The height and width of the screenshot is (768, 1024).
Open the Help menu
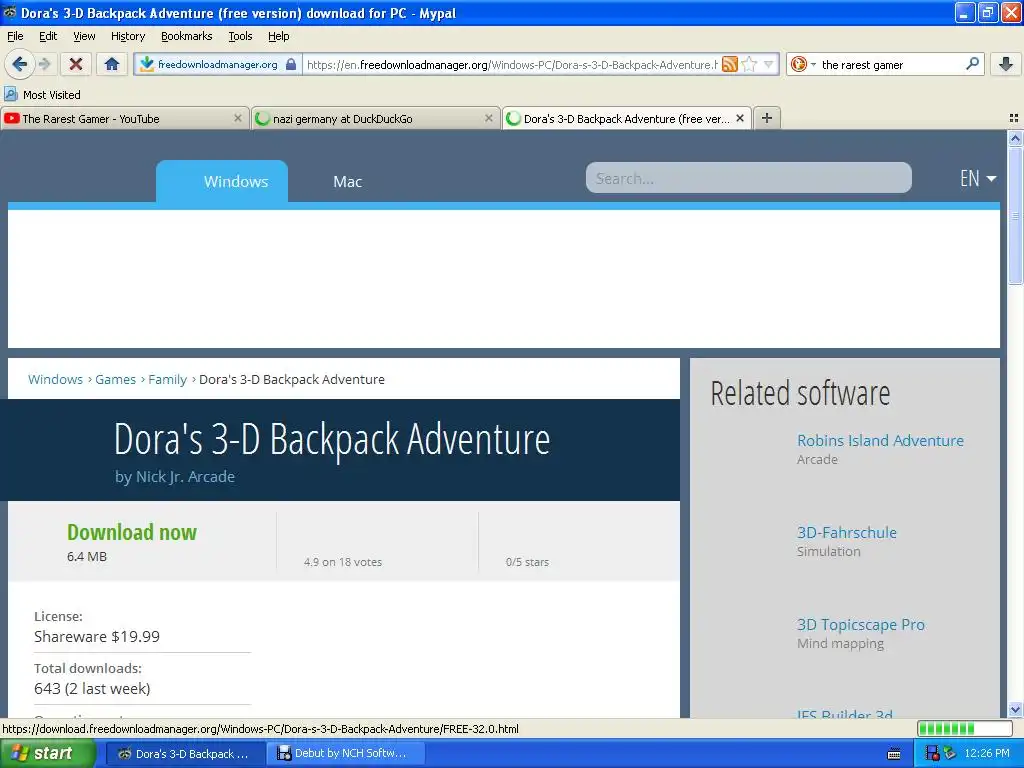tap(278, 36)
